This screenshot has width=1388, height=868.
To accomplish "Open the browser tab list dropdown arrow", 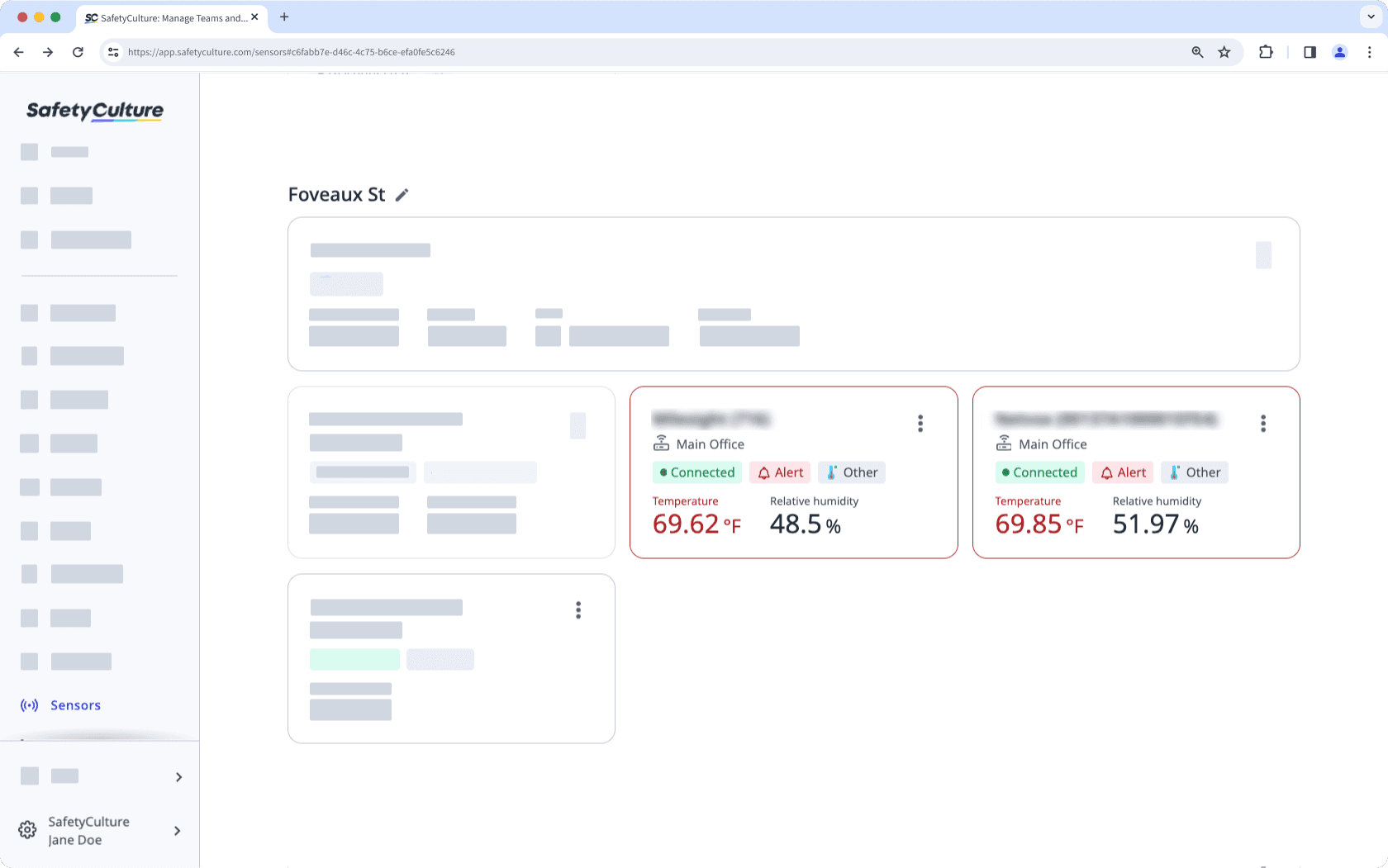I will pyautogui.click(x=1371, y=17).
